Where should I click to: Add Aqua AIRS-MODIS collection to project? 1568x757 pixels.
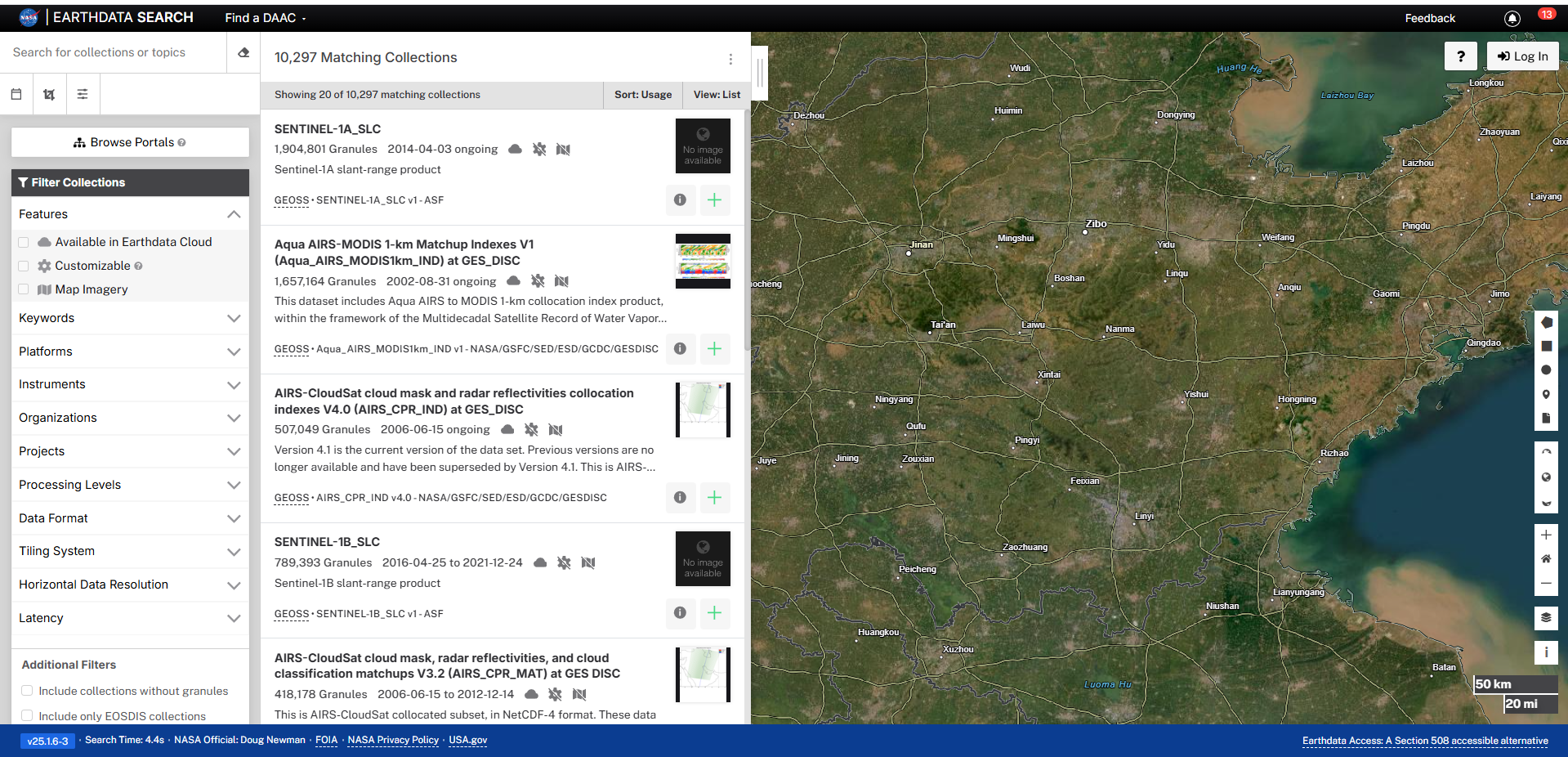point(714,348)
